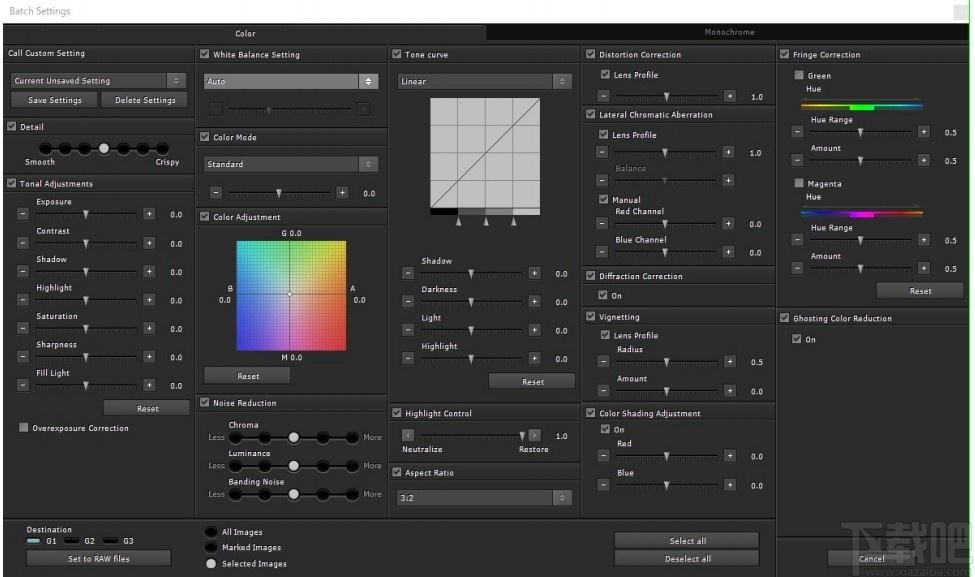The height and width of the screenshot is (577, 975).
Task: Increase Exposure with its plus button
Action: click(149, 214)
